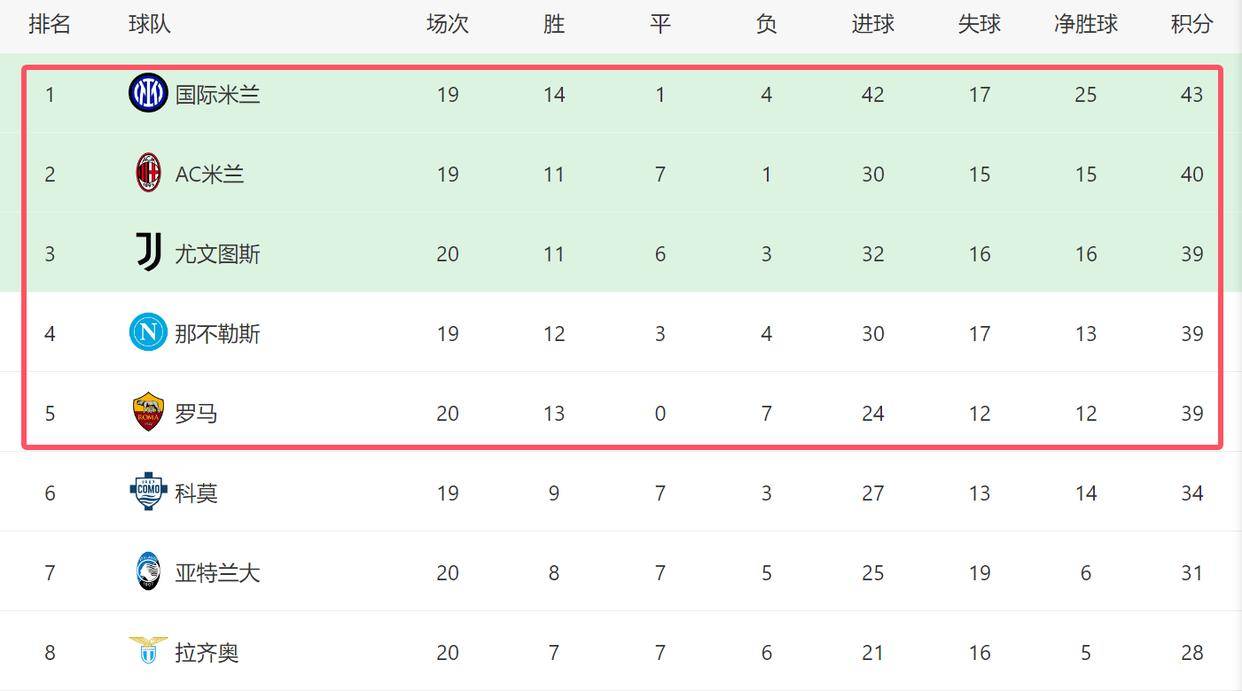Open the AC米兰 team link
The height and width of the screenshot is (691, 1242).
point(209,175)
